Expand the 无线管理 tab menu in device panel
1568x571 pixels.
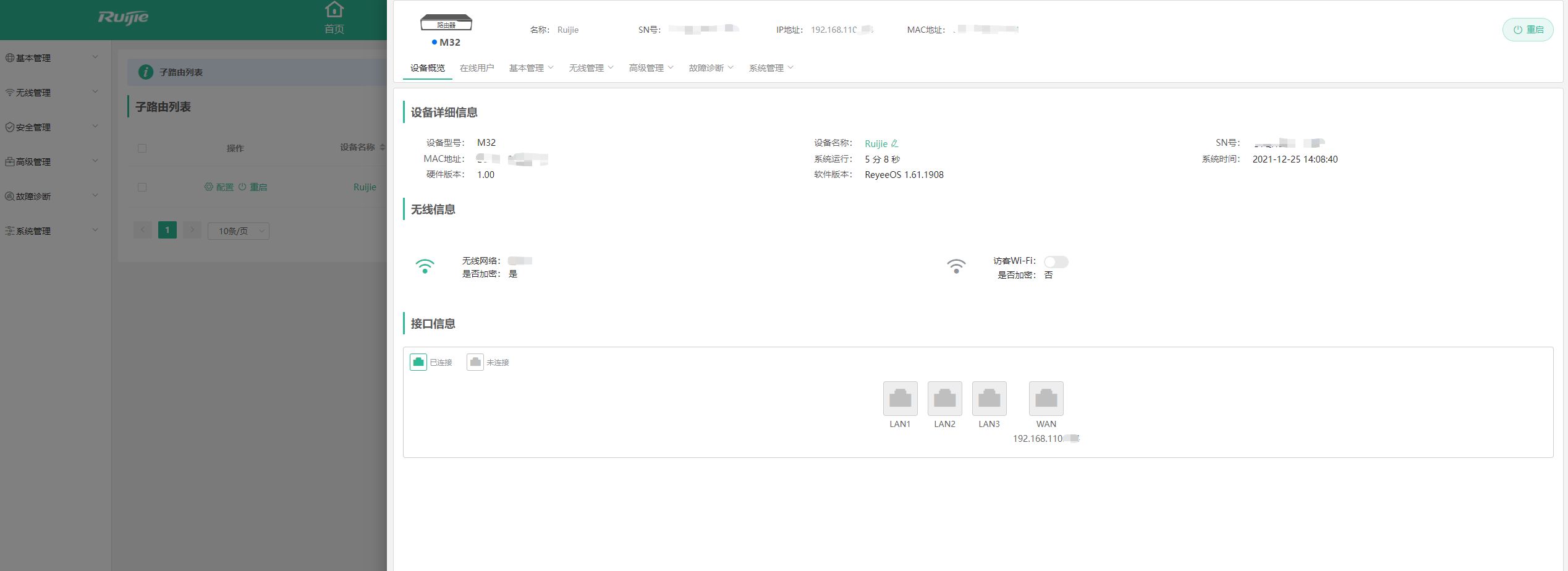(591, 68)
